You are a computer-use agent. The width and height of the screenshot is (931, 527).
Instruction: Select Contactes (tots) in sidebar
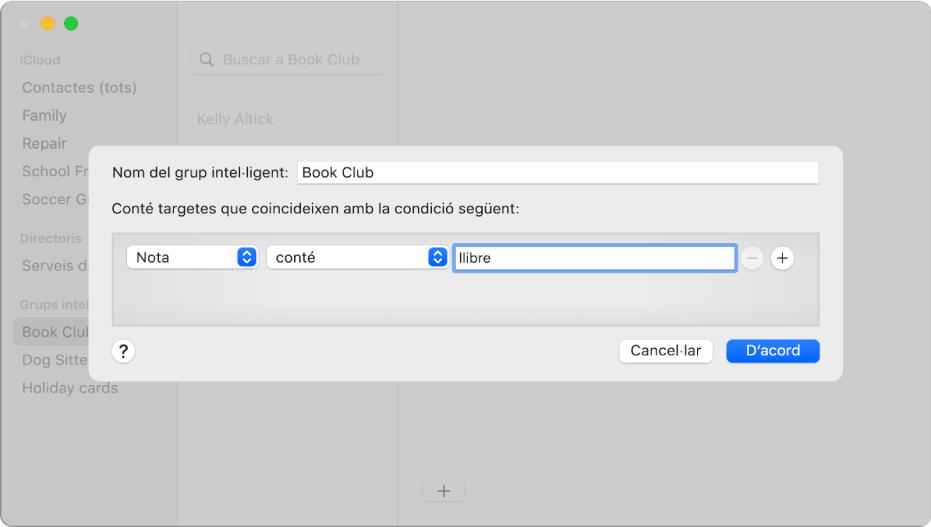tap(79, 88)
